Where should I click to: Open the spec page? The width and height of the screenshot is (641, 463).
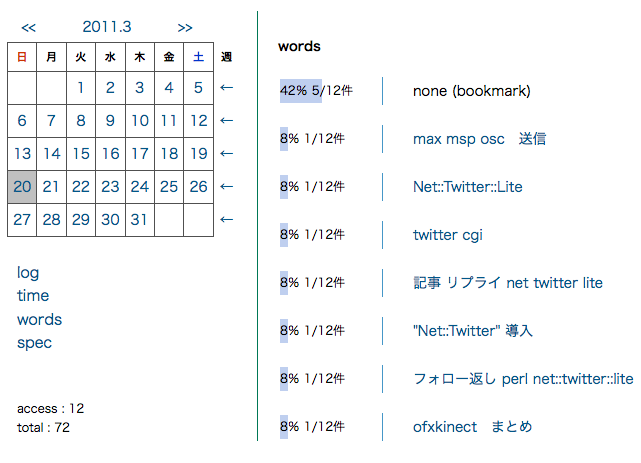click(34, 343)
